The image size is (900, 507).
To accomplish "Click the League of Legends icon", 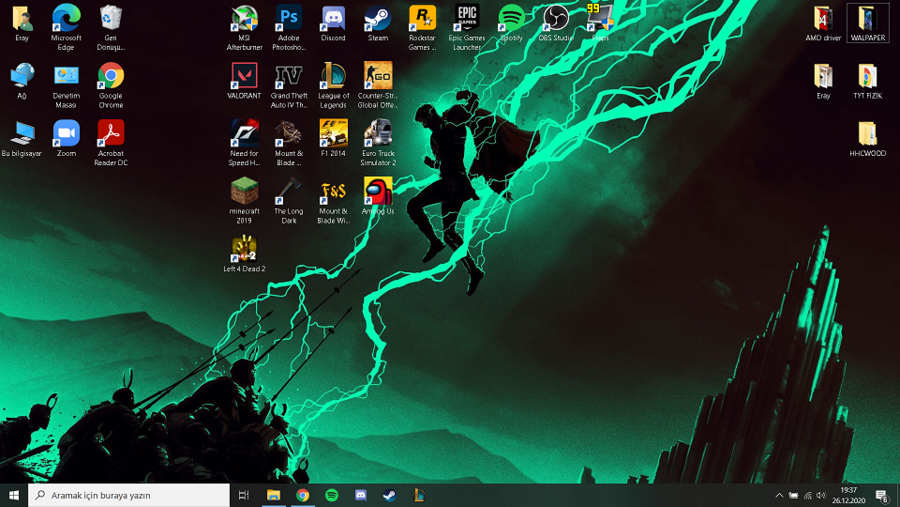I will (333, 77).
